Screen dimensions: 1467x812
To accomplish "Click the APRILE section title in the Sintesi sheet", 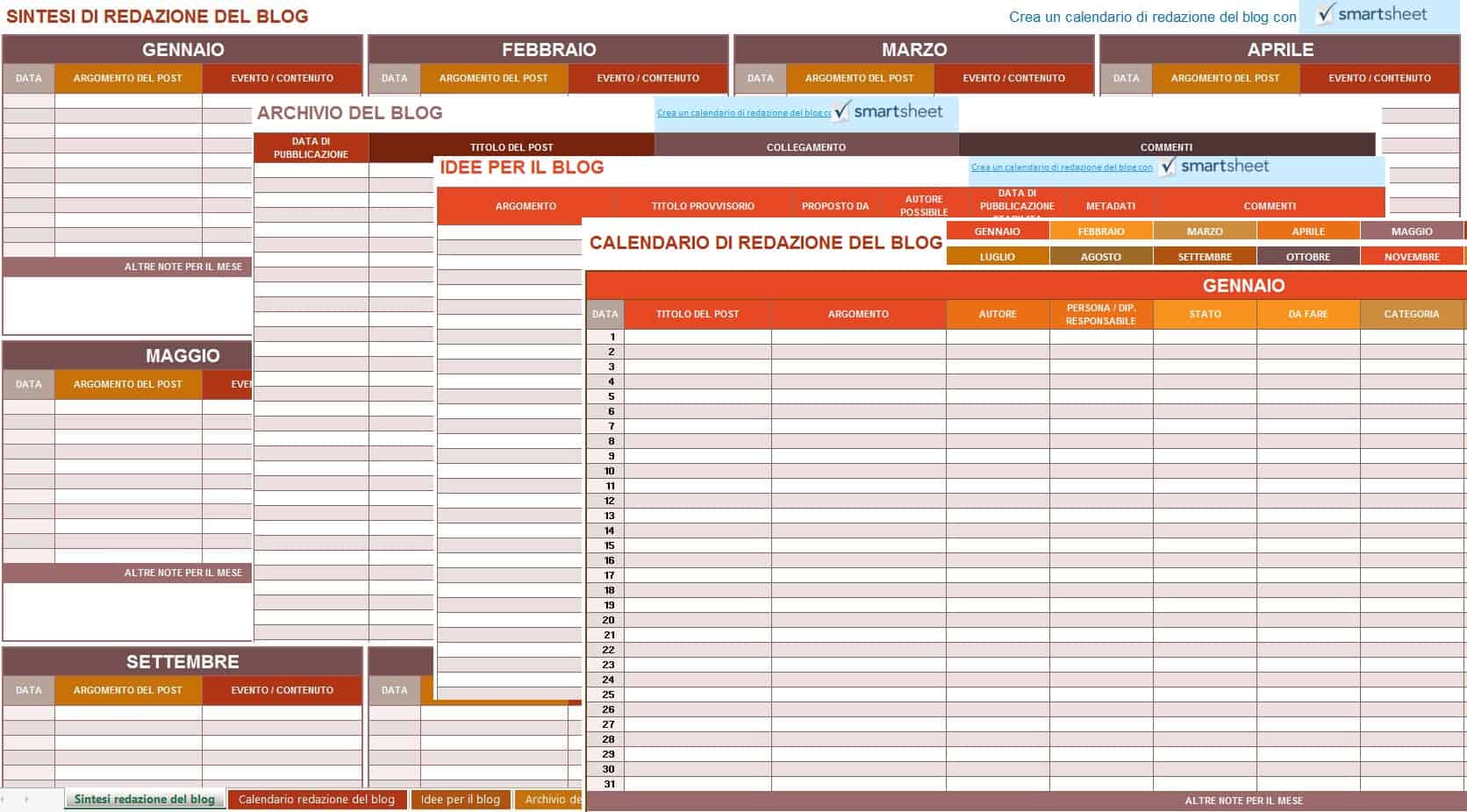I will [x=1280, y=50].
